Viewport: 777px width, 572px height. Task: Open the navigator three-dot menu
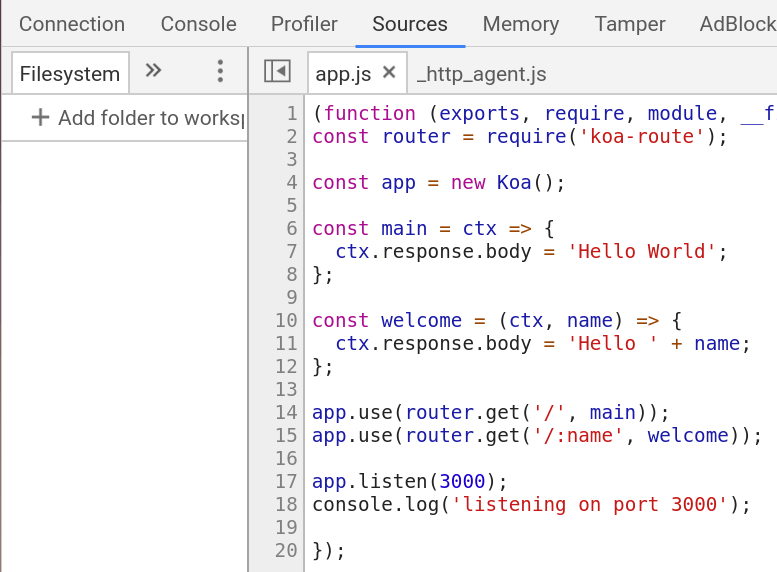tap(221, 71)
